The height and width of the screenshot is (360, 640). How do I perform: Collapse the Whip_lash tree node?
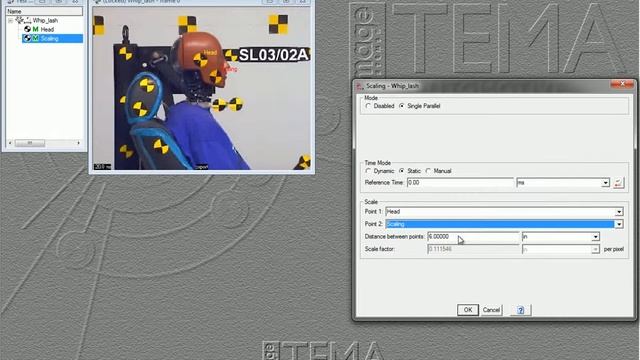10,20
